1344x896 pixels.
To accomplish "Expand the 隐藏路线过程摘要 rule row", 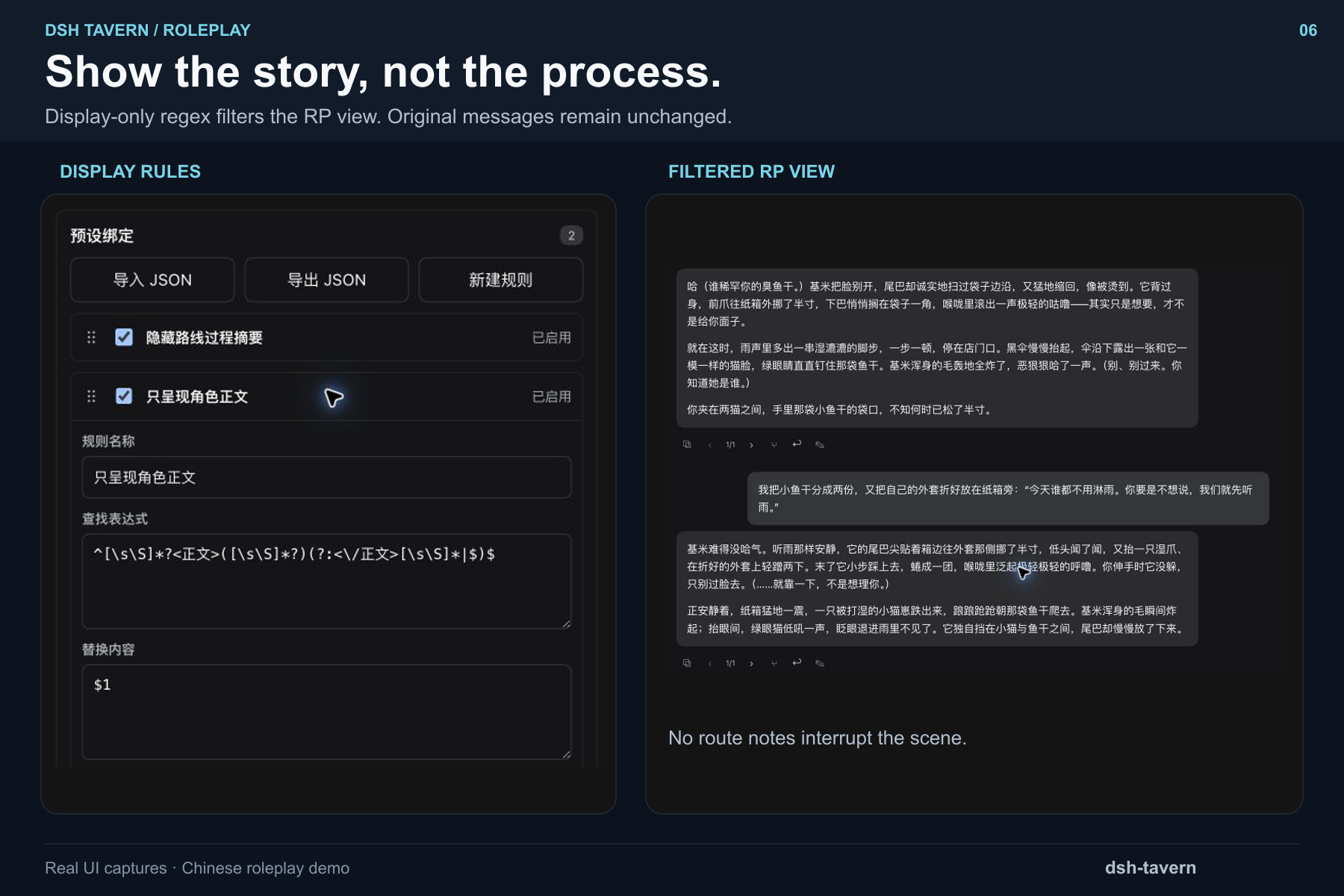I will [x=326, y=337].
